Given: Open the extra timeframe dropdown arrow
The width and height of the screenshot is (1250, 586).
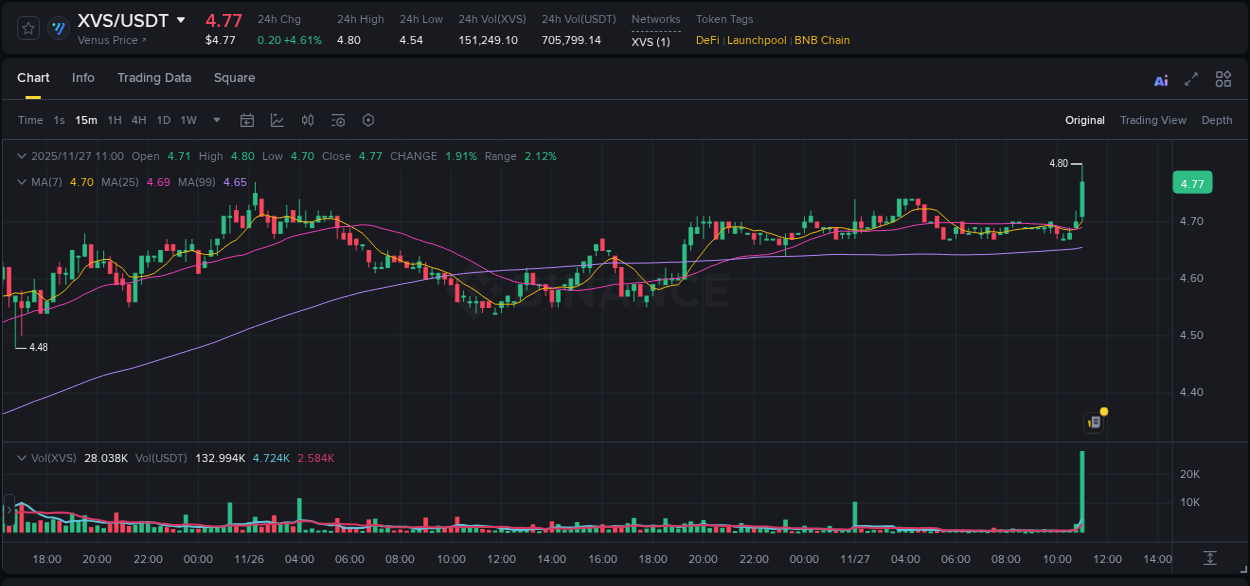Looking at the screenshot, I should click(x=215, y=120).
